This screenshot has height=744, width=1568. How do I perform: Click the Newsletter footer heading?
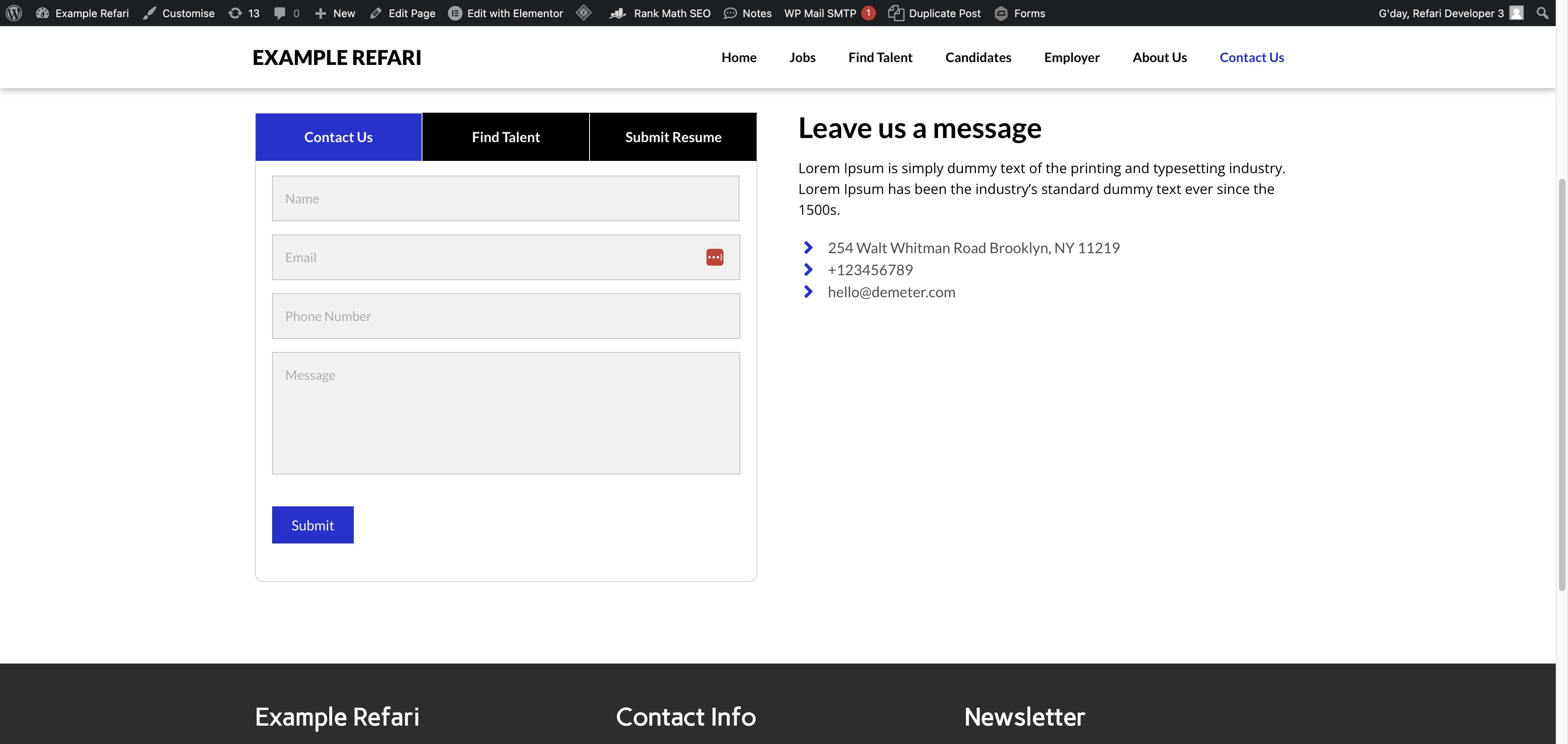[1025, 717]
